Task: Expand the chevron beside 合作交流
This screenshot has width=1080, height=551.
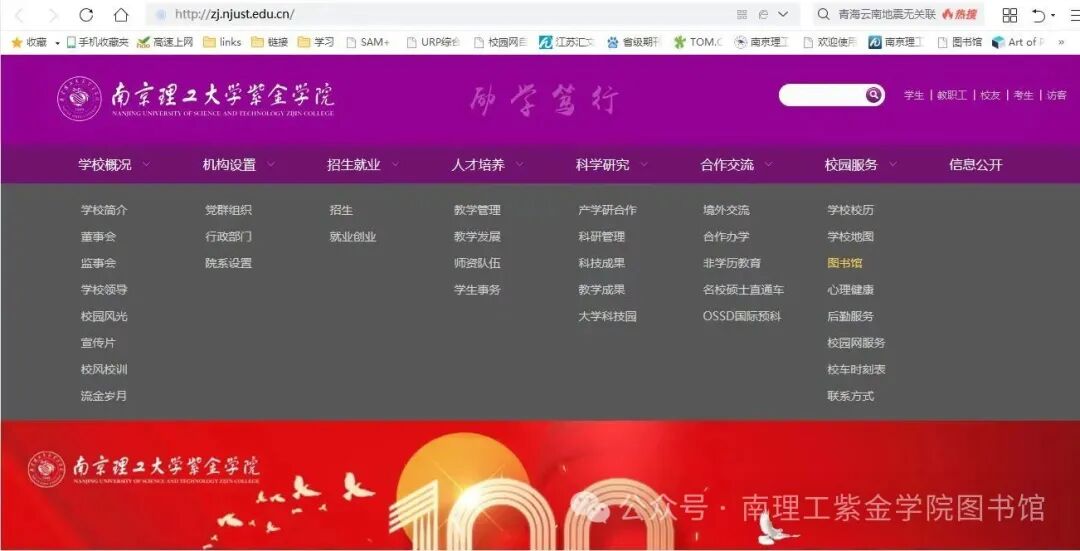Action: point(768,165)
